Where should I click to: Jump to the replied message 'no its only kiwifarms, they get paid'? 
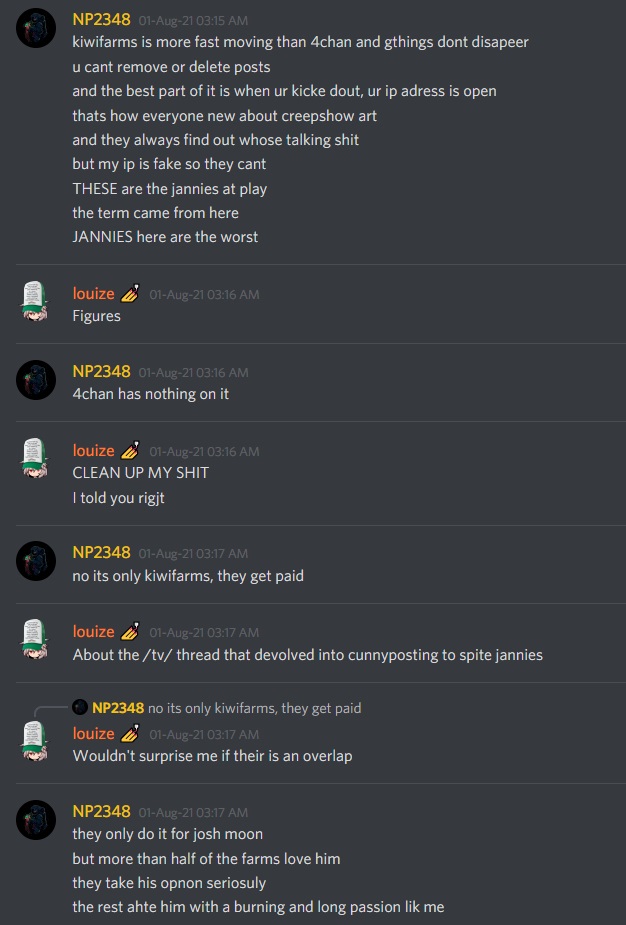coord(254,708)
